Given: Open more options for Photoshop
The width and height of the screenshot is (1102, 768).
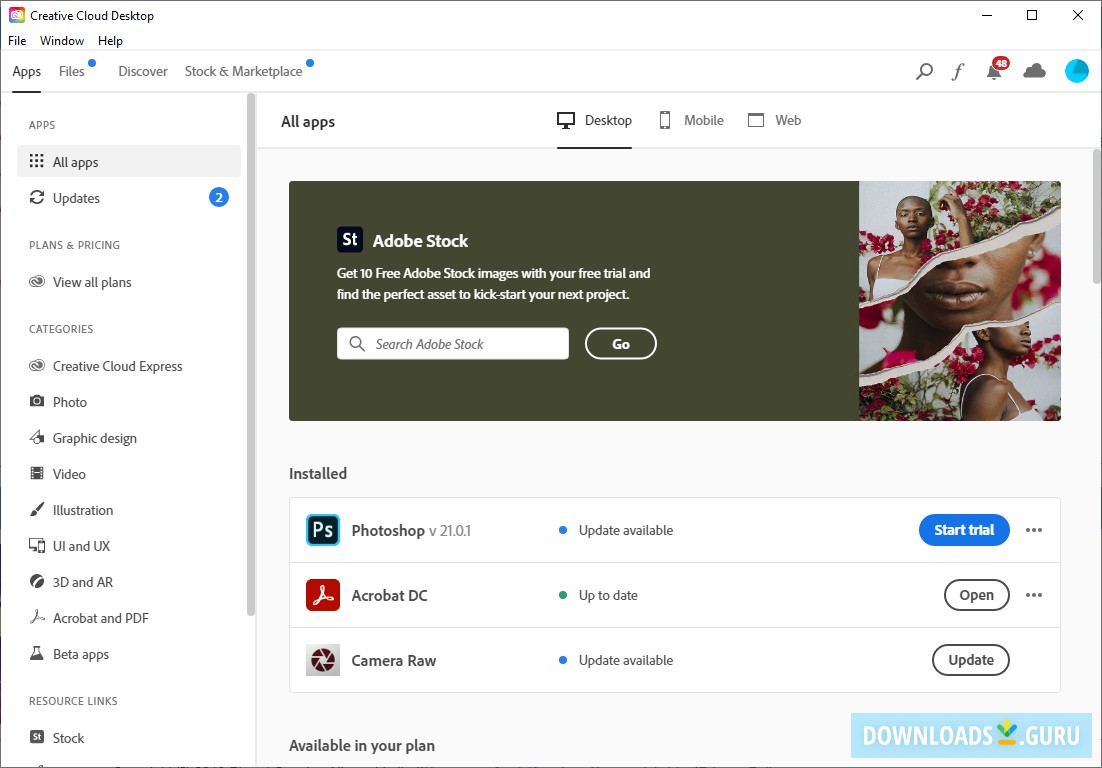Looking at the screenshot, I should coord(1033,530).
